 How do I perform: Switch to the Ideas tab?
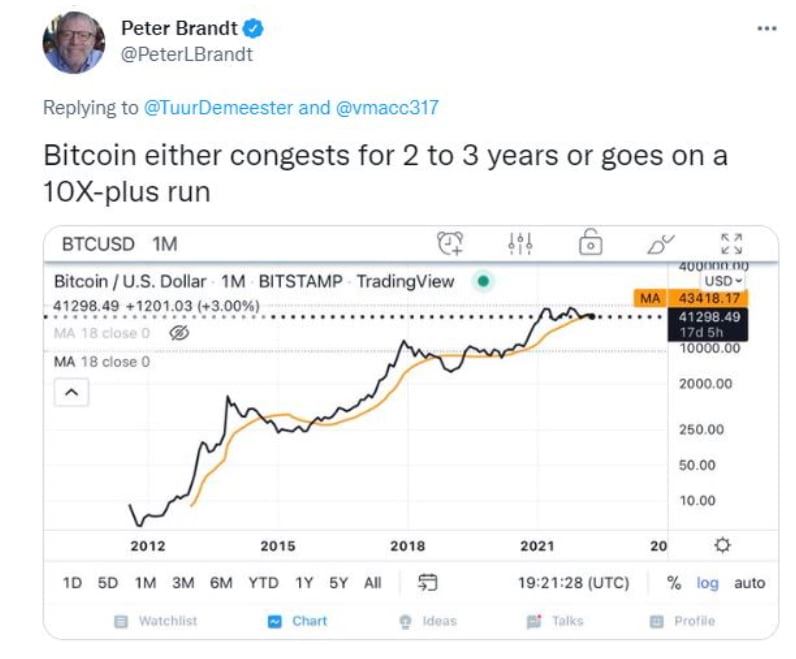click(x=428, y=621)
